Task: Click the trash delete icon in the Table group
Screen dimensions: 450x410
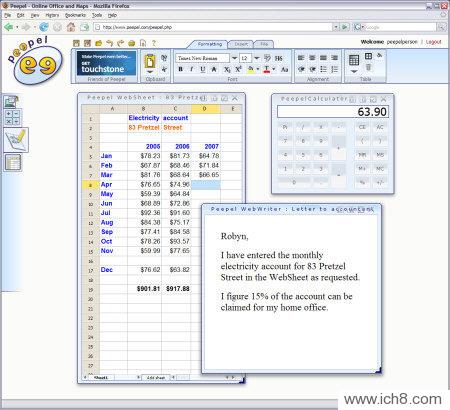Action: tap(368, 67)
